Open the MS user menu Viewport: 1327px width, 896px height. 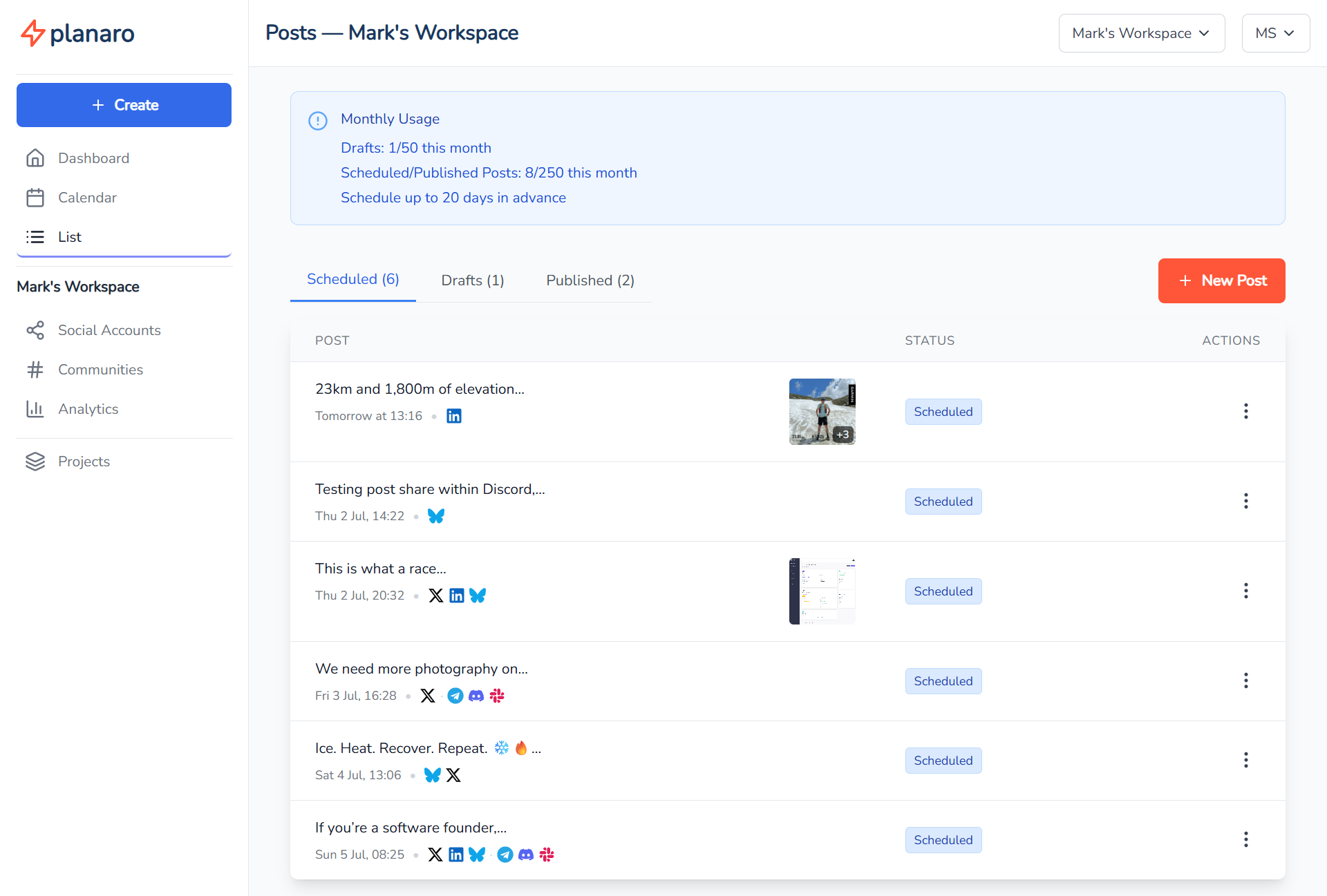(1276, 33)
